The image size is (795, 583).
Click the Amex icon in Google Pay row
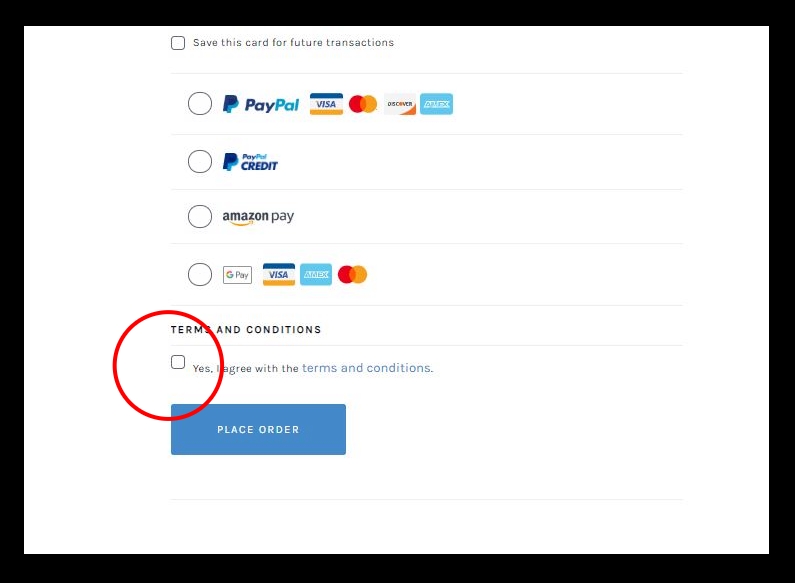pos(316,274)
